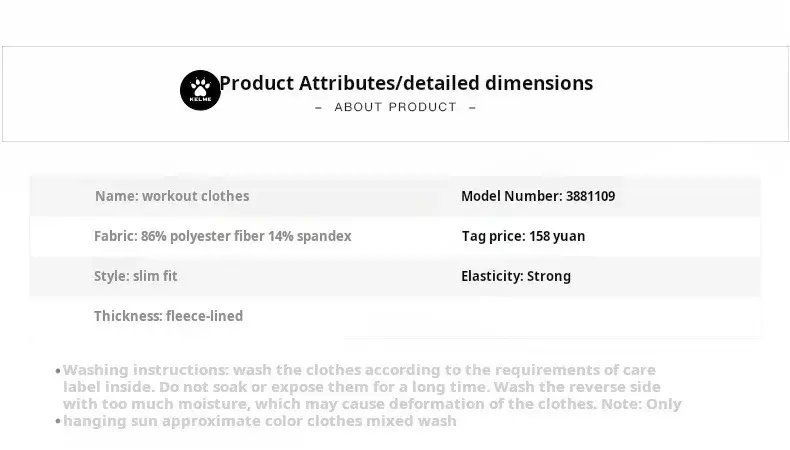Click the 'Thickness: fleece-lined' attribute
This screenshot has width=790, height=450.
coord(168,316)
